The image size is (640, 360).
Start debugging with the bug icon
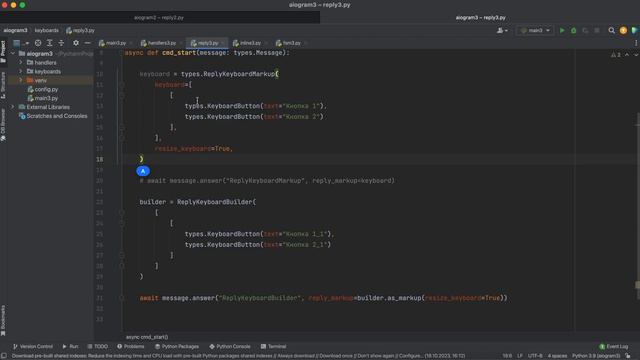[573, 30]
